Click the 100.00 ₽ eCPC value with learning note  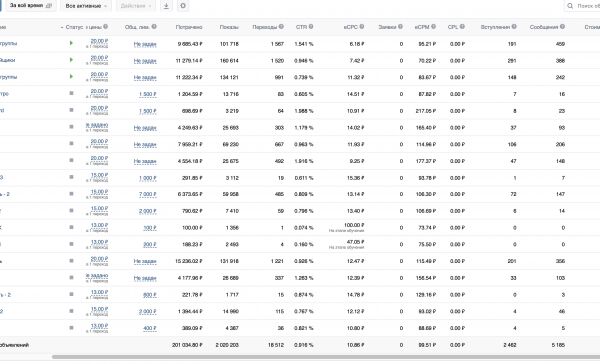coord(354,225)
